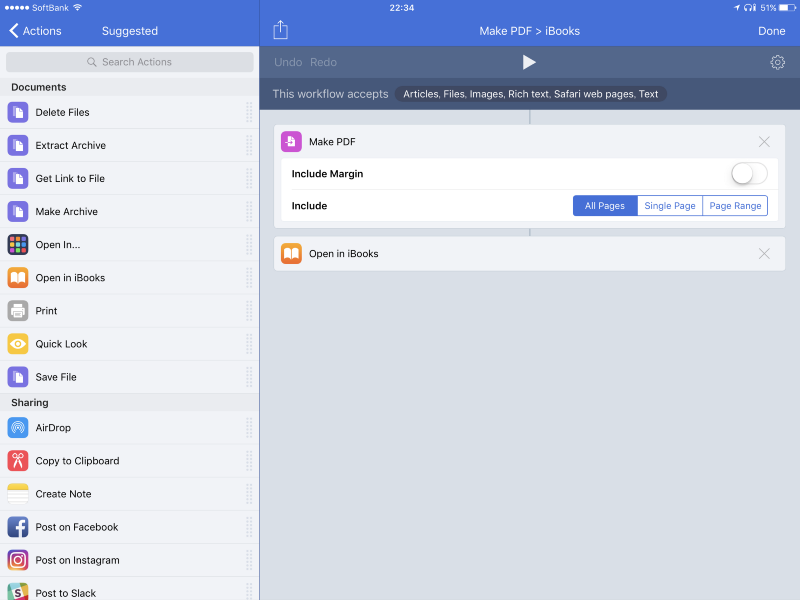Tap the Get Link to File icon
The height and width of the screenshot is (600, 800).
click(x=18, y=179)
